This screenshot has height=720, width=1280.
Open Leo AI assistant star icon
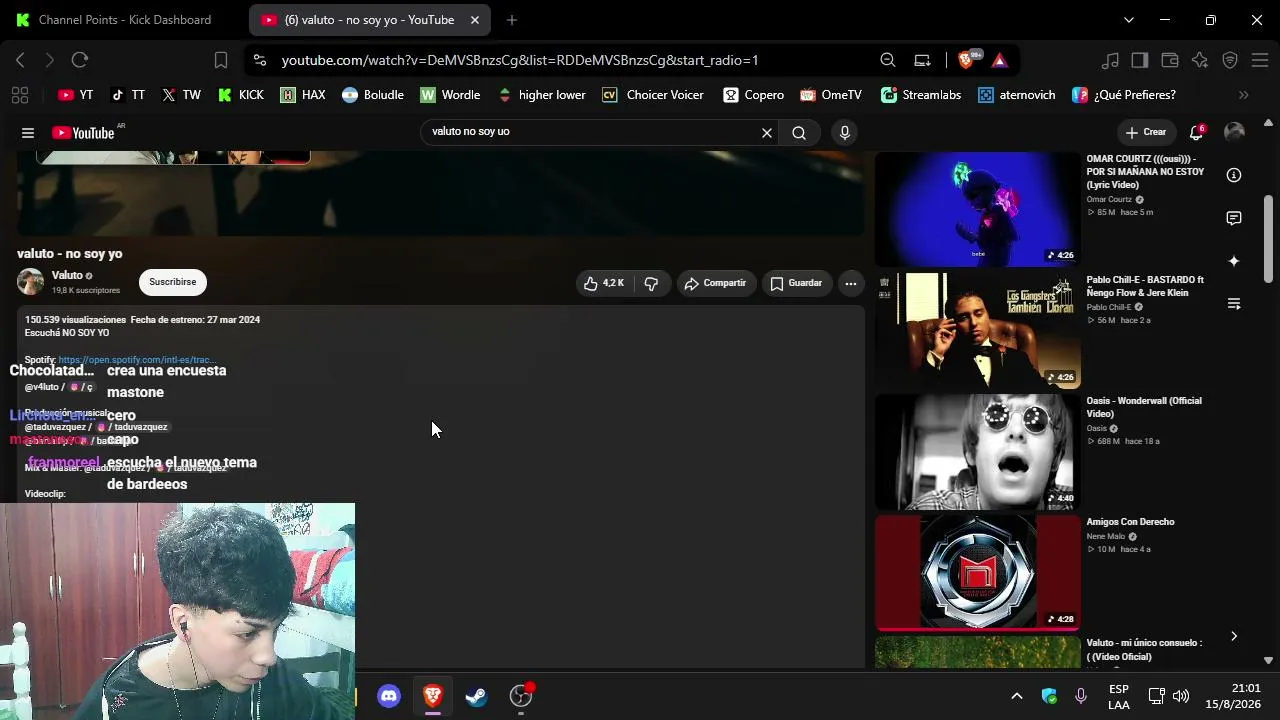click(1200, 60)
